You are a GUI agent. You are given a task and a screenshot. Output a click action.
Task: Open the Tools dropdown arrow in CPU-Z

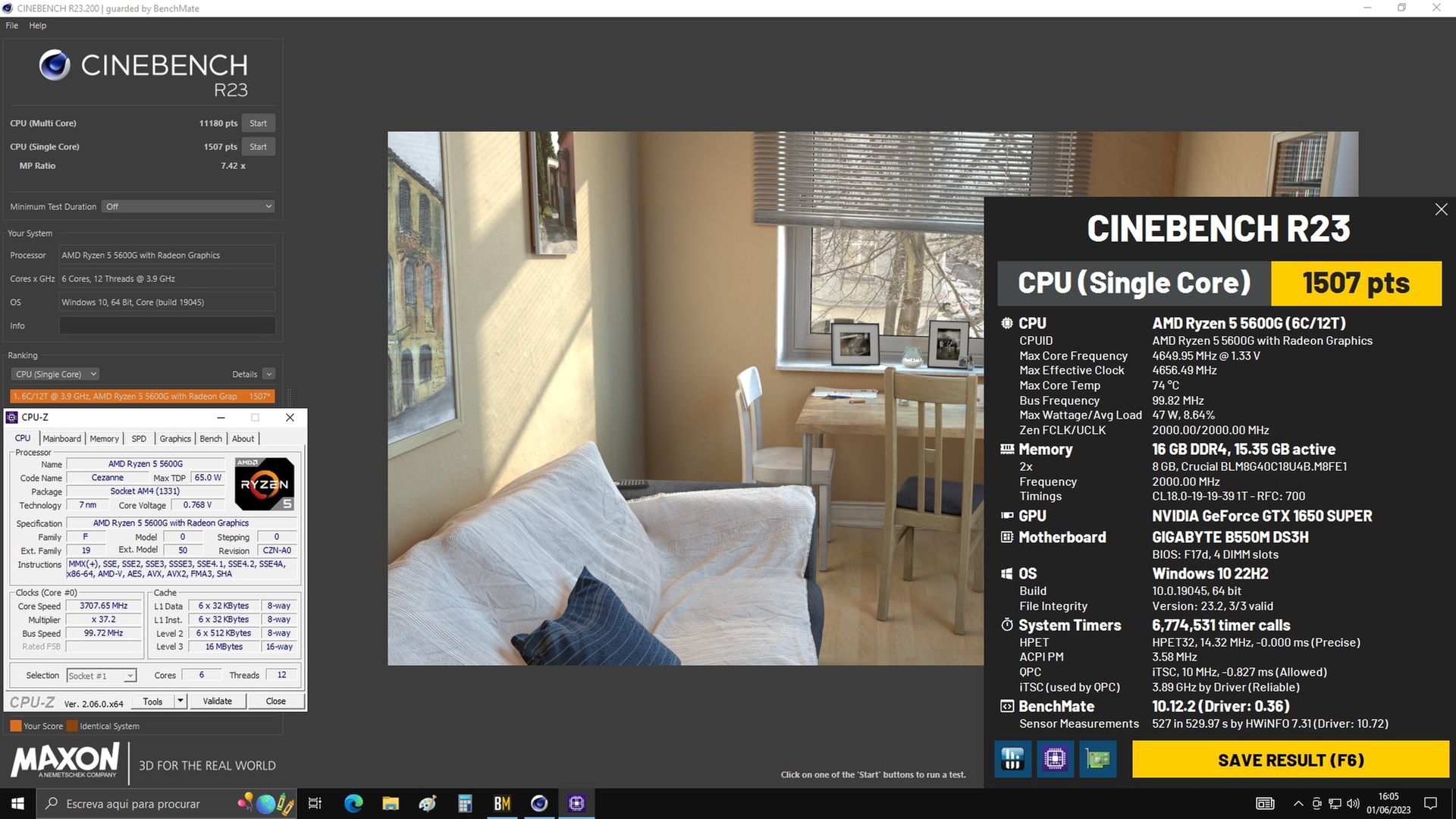tap(180, 701)
